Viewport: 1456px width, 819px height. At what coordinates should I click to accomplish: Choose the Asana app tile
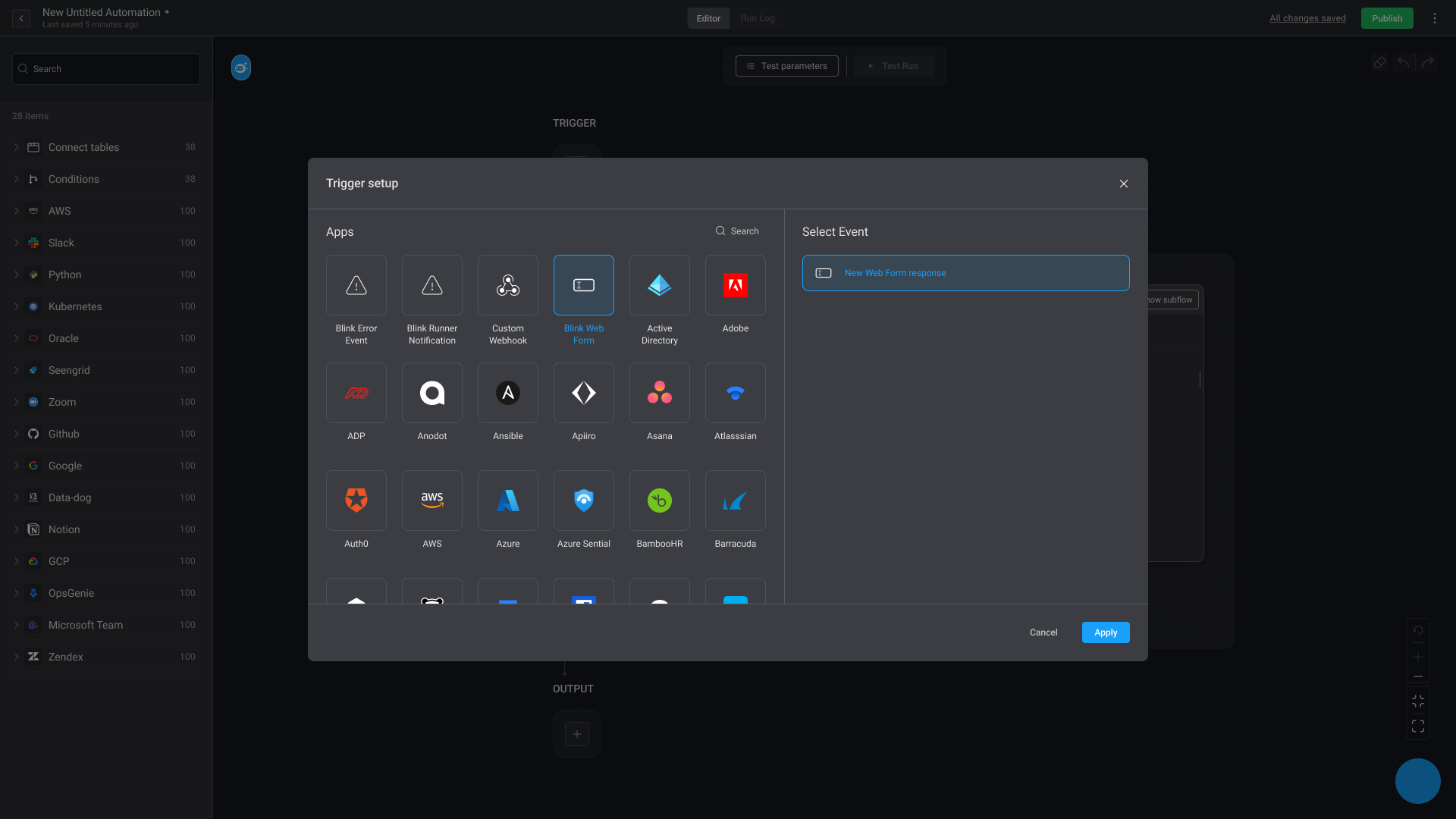pos(660,393)
